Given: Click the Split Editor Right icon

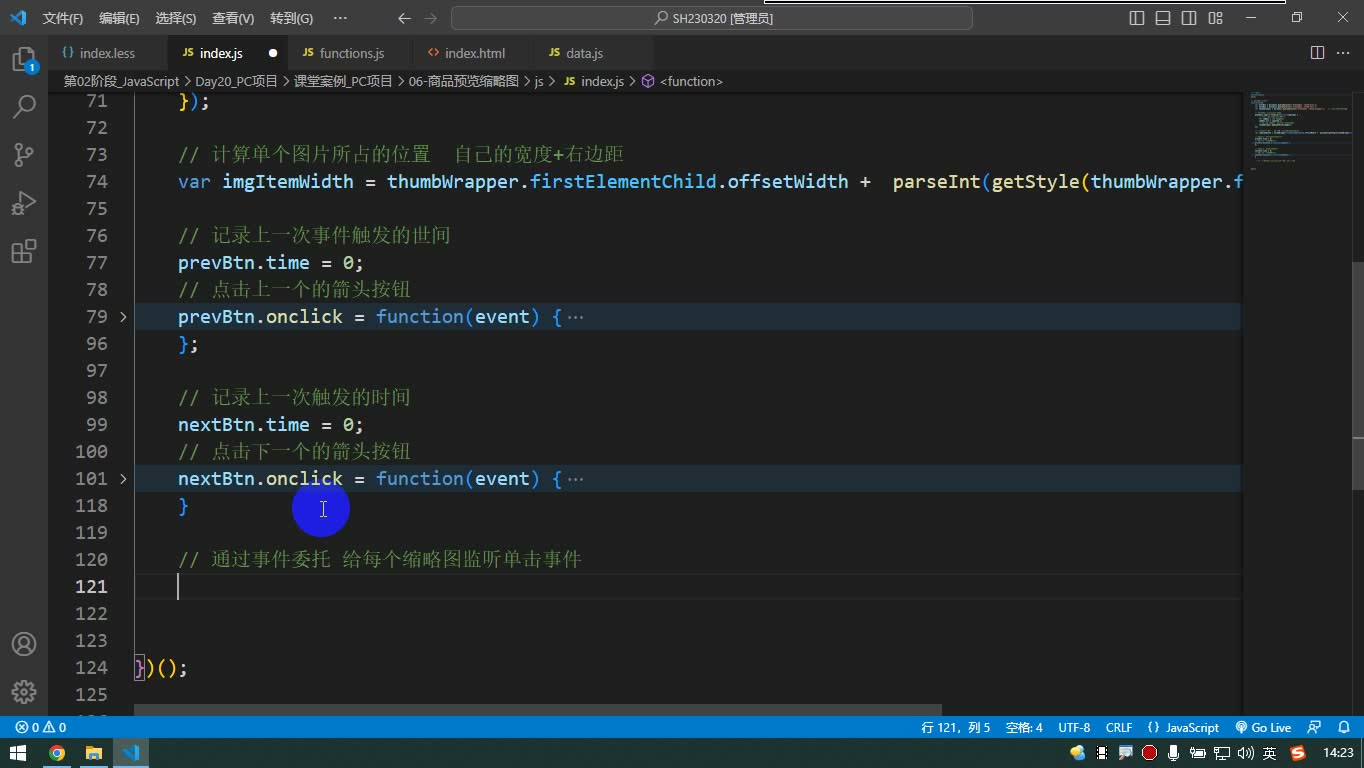Looking at the screenshot, I should (1318, 53).
